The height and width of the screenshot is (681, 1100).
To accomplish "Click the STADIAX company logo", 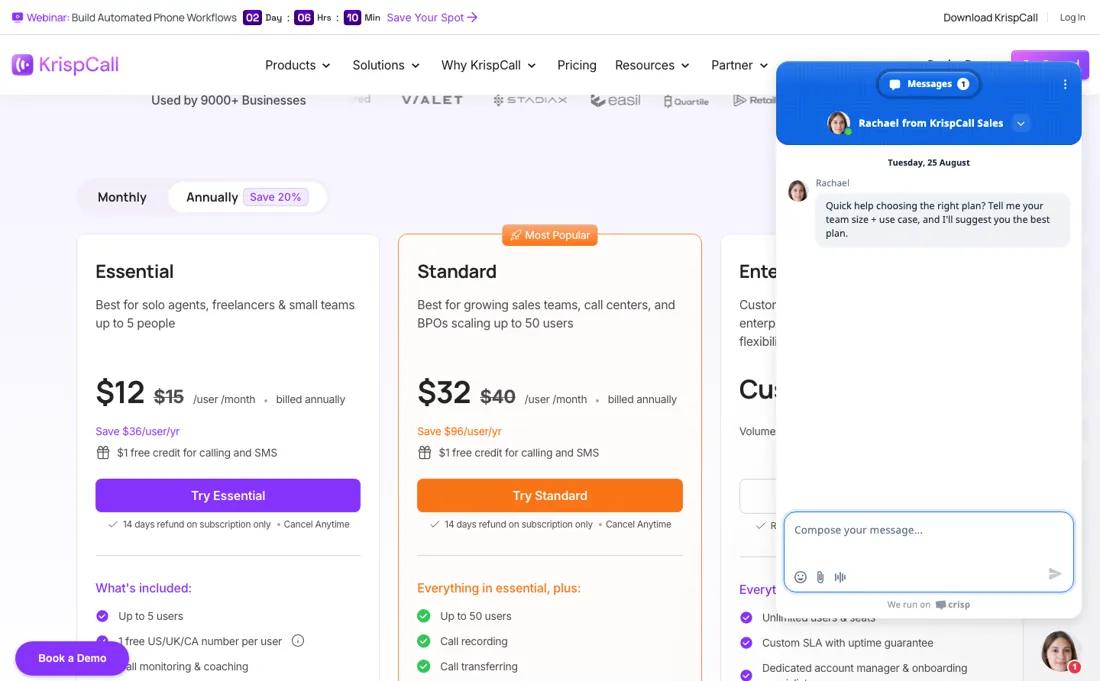I will [530, 100].
